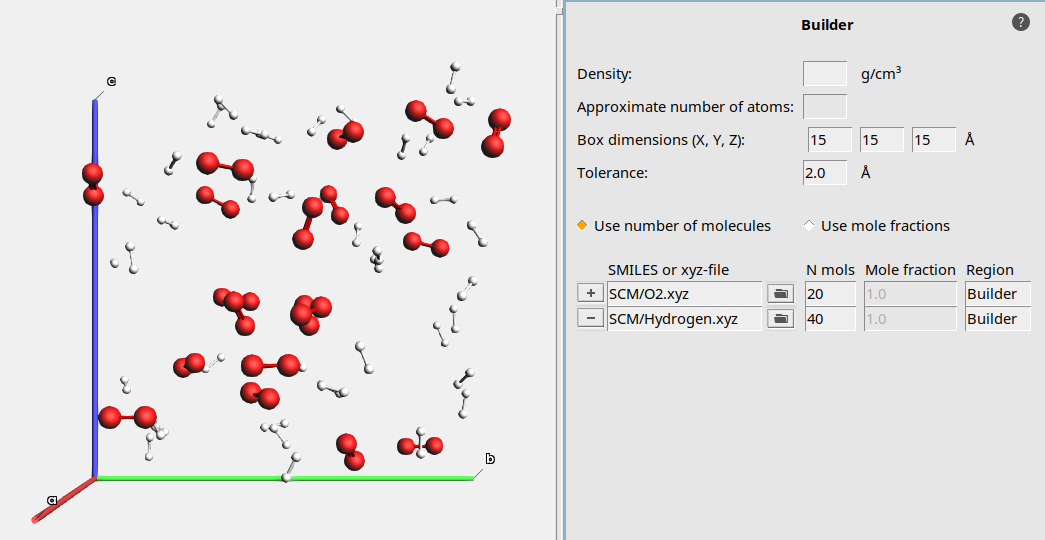This screenshot has height=540, width=1045.
Task: Open Region field for O2 row
Action: [x=996, y=294]
